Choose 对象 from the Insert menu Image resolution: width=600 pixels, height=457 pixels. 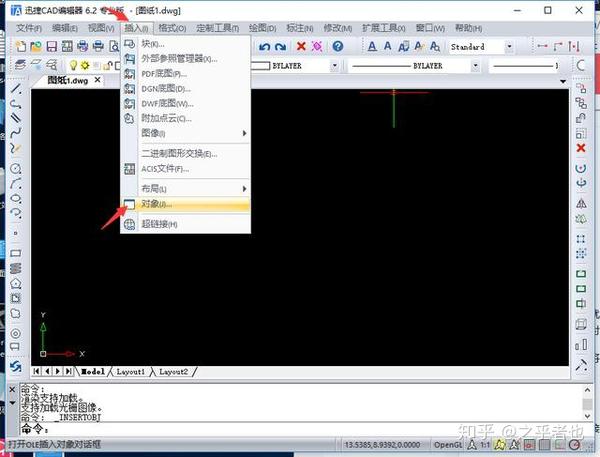click(186, 204)
